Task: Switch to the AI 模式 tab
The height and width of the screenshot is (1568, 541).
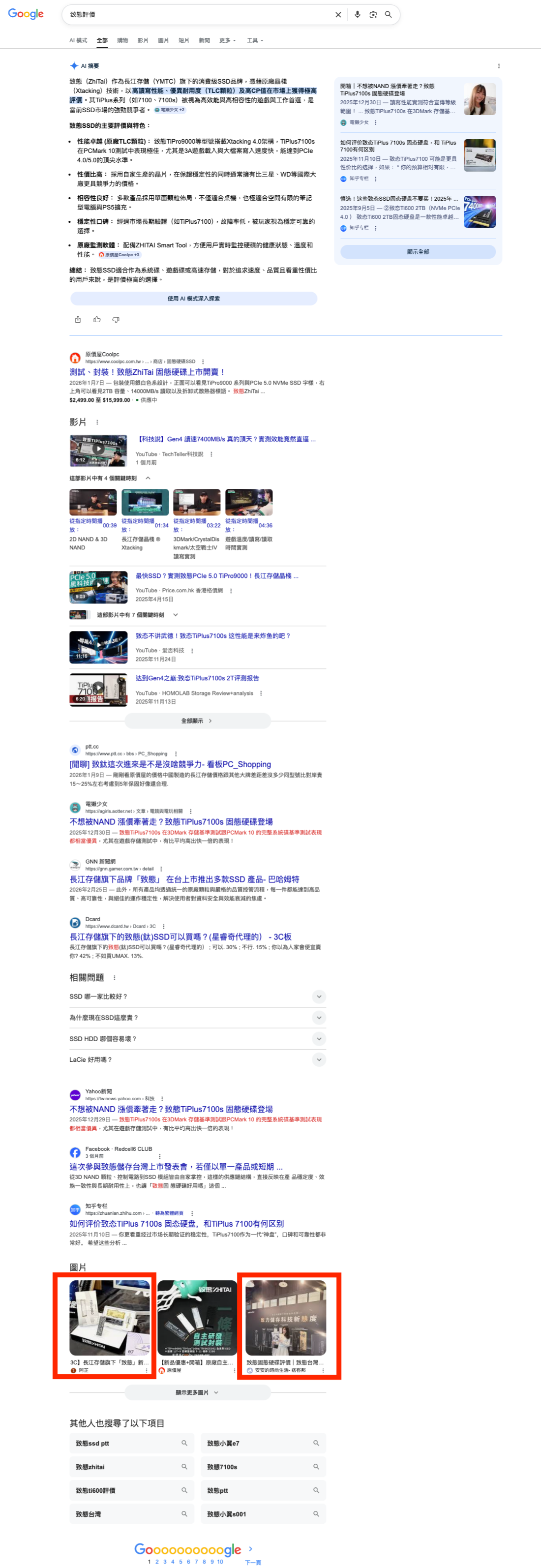Action: pos(78,40)
